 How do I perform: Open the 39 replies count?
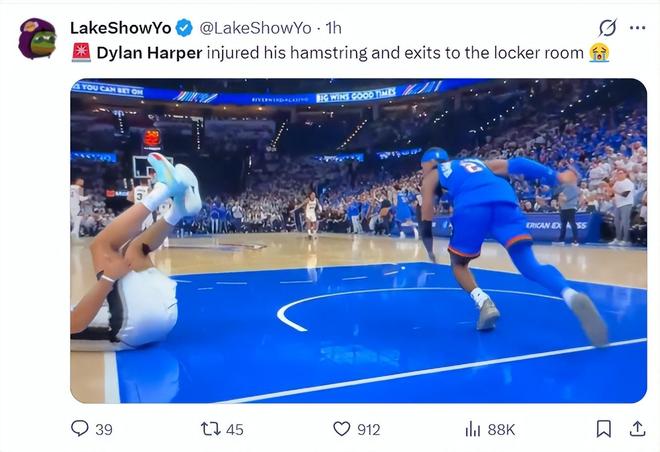pyautogui.click(x=104, y=430)
